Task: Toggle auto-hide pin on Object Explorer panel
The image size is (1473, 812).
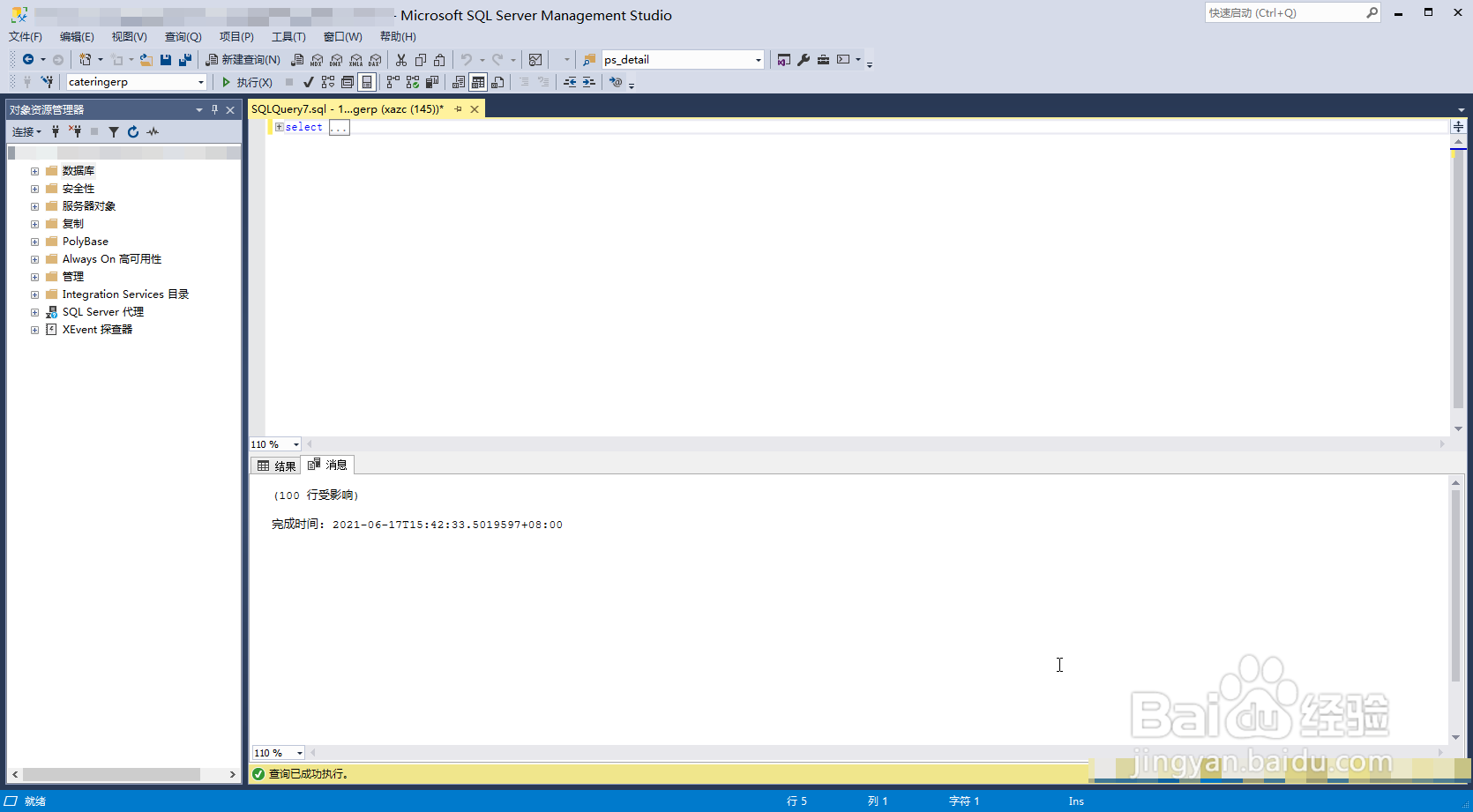Action: tap(214, 109)
